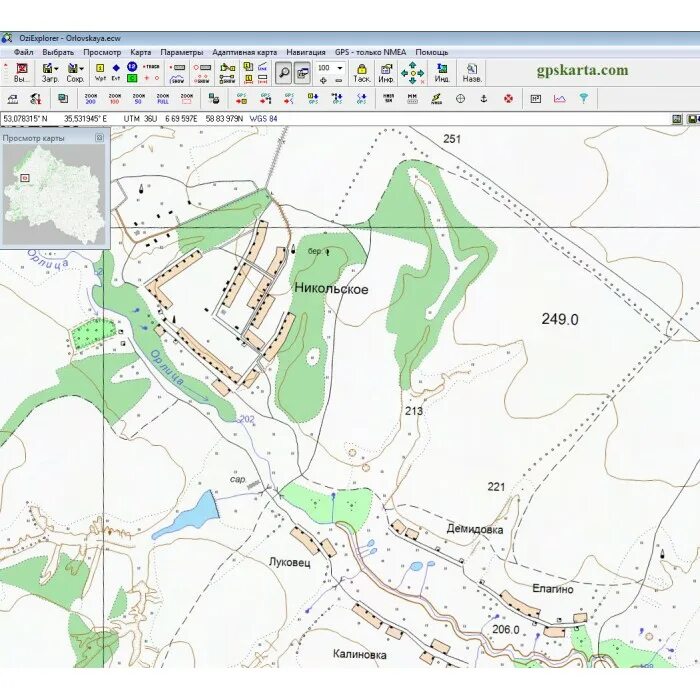This screenshot has width=700, height=700.
Task: Click the Инф. info icon
Action: [386, 73]
